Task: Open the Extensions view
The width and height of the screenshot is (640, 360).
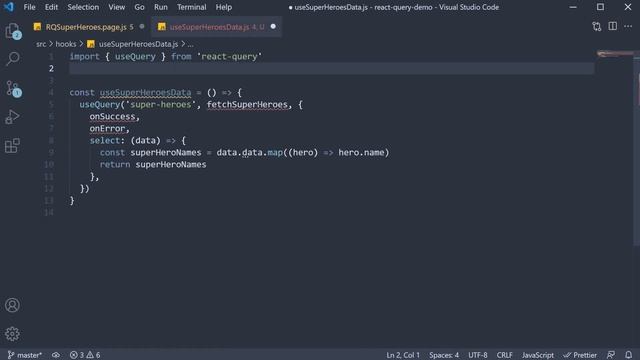Action: coord(12,146)
